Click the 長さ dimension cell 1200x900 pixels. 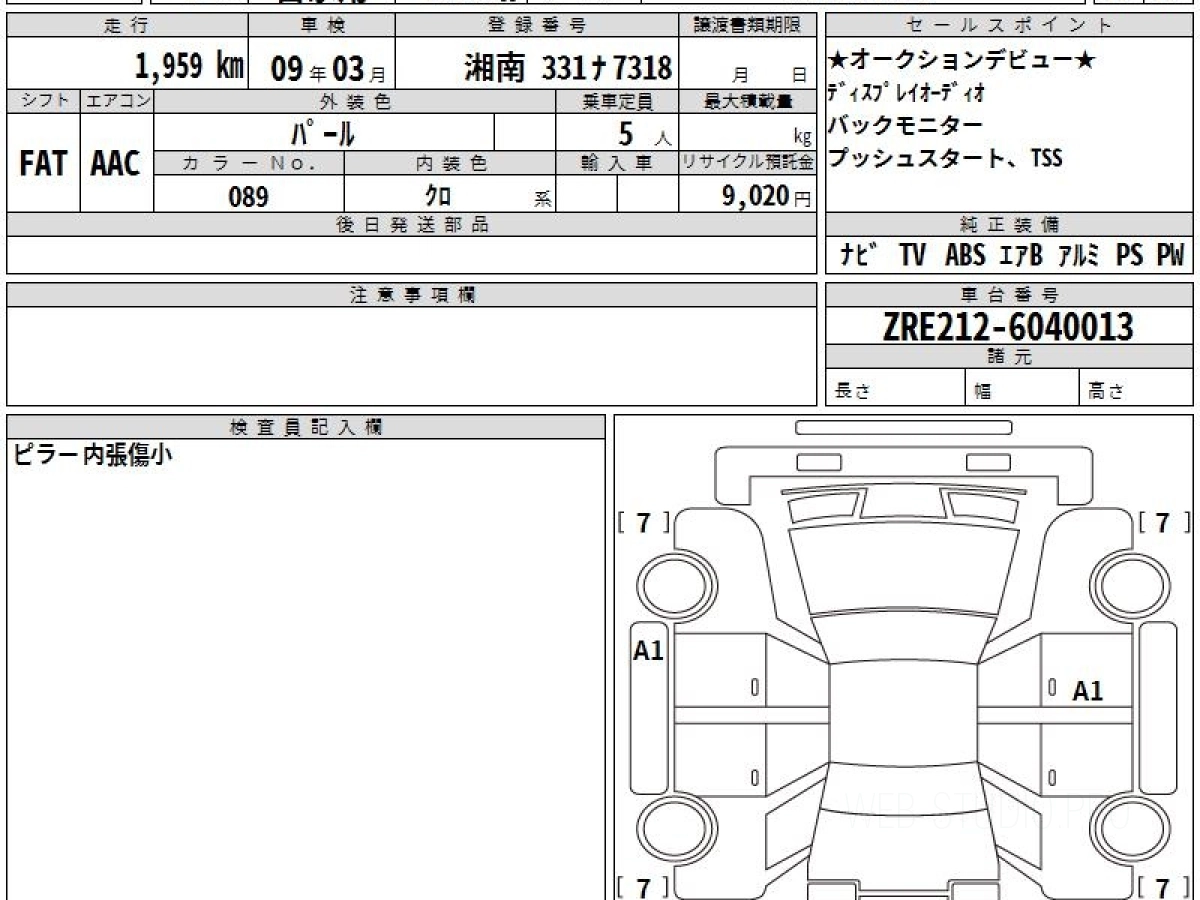pyautogui.click(x=896, y=388)
